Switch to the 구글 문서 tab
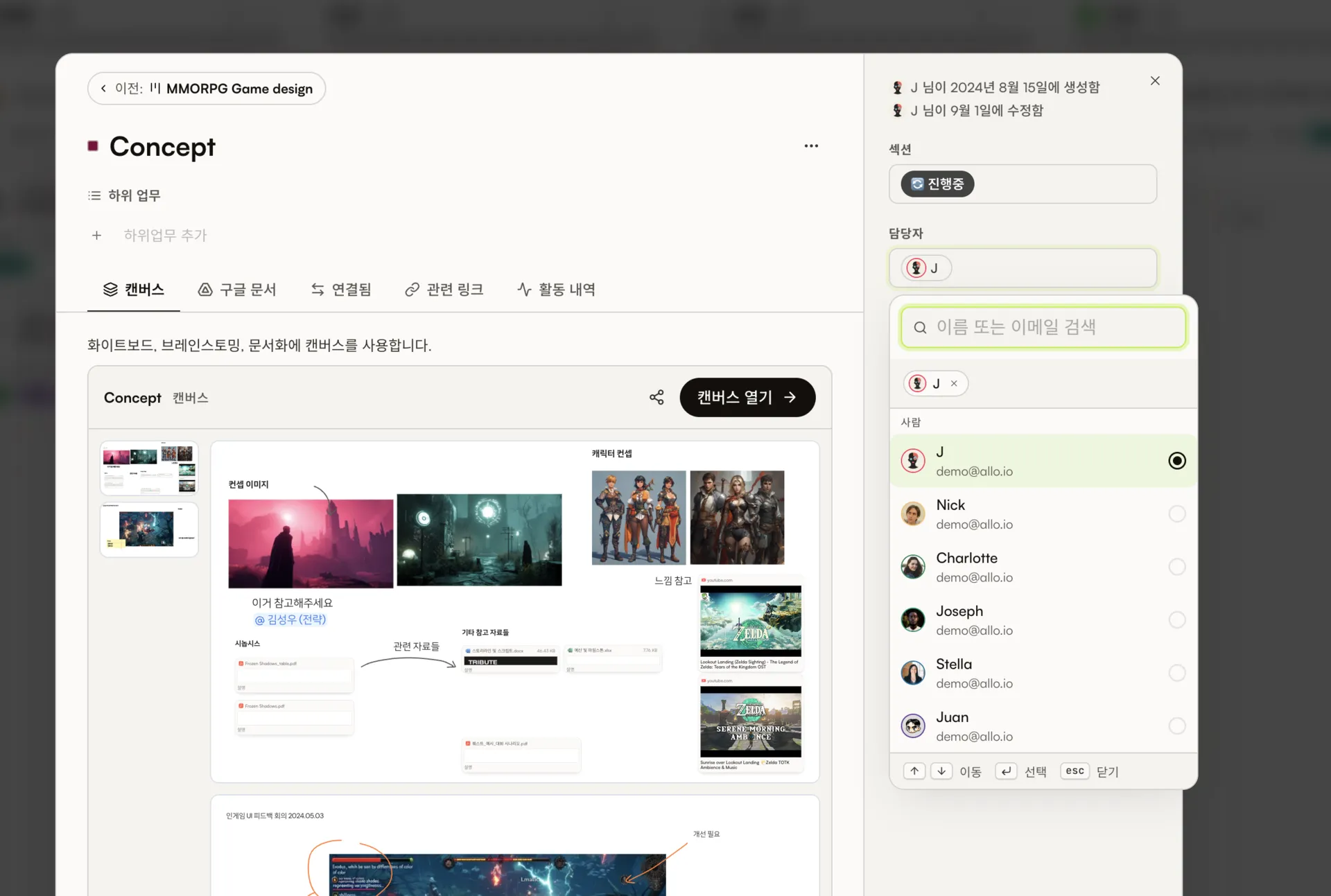This screenshot has width=1331, height=896. click(237, 290)
